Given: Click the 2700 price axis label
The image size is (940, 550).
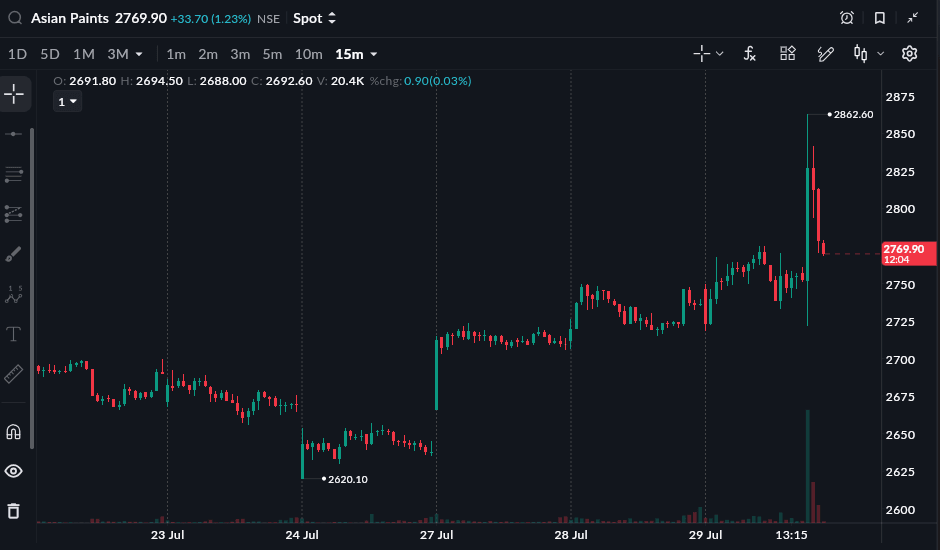Looking at the screenshot, I should [900, 360].
